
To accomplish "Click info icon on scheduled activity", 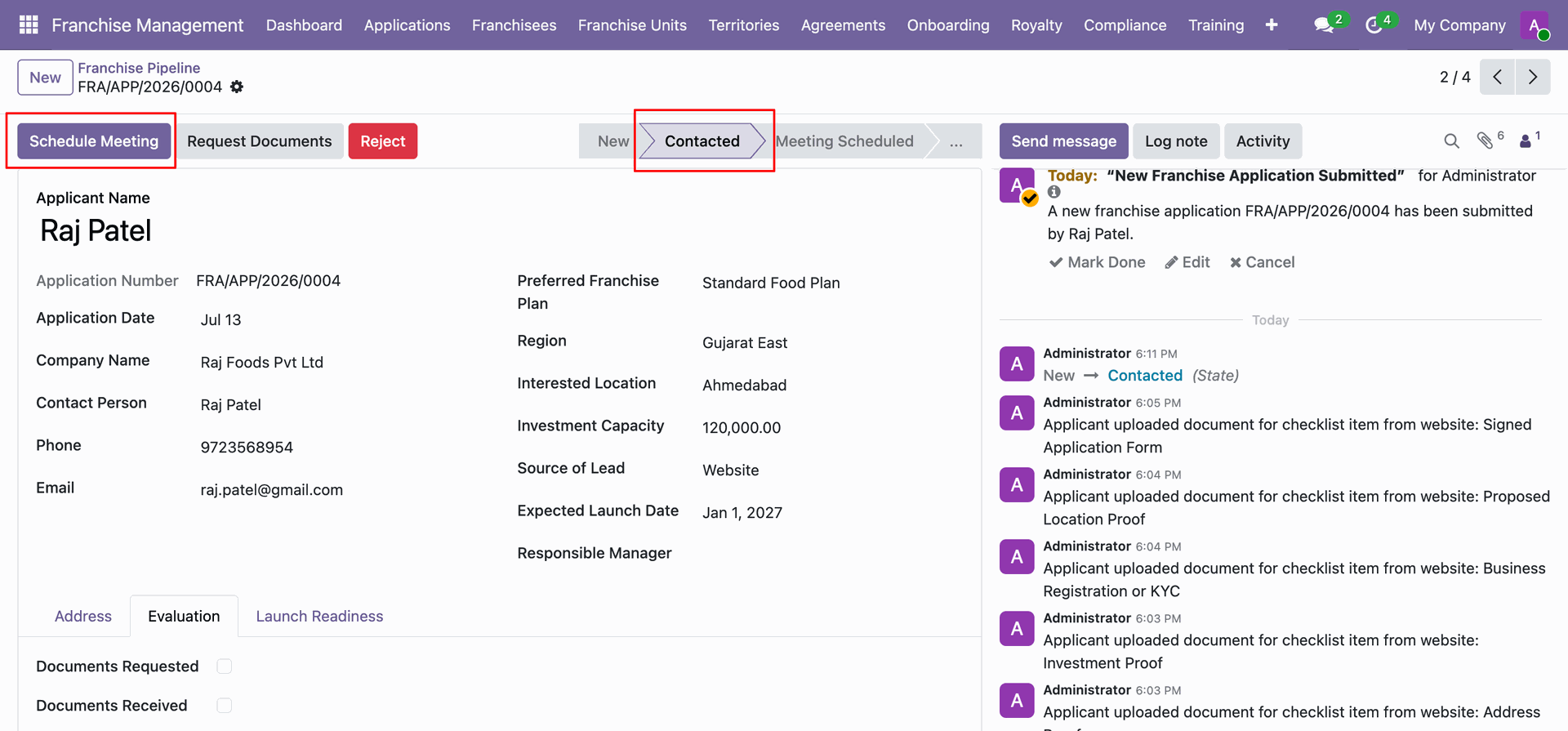I will [1054, 192].
